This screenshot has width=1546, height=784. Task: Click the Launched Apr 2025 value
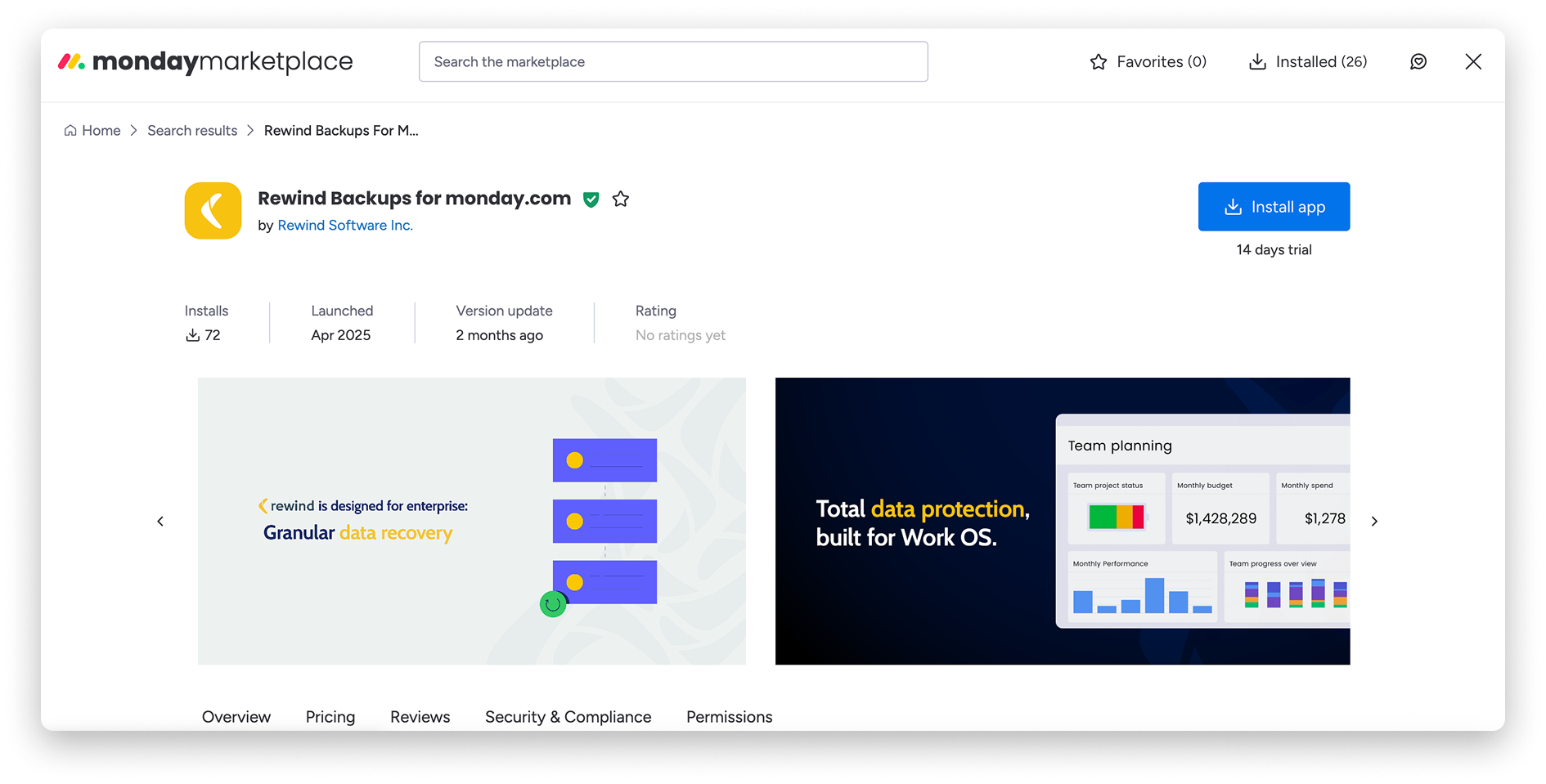(x=340, y=335)
